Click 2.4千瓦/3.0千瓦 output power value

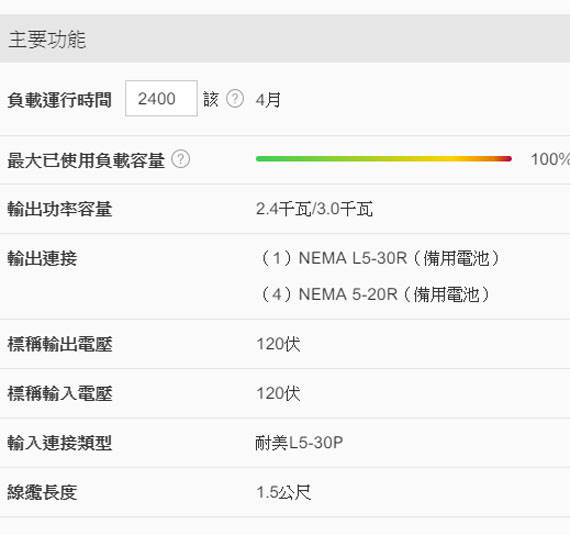314,209
